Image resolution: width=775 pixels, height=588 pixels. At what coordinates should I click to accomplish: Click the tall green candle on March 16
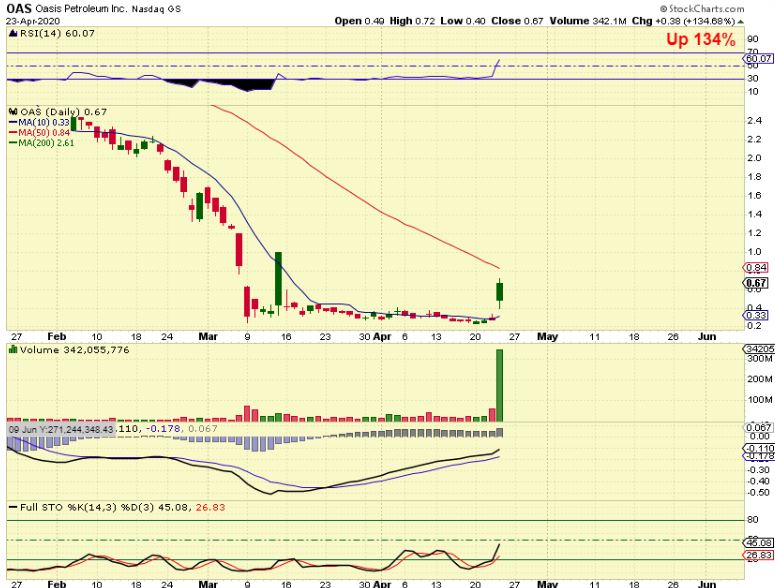(278, 279)
